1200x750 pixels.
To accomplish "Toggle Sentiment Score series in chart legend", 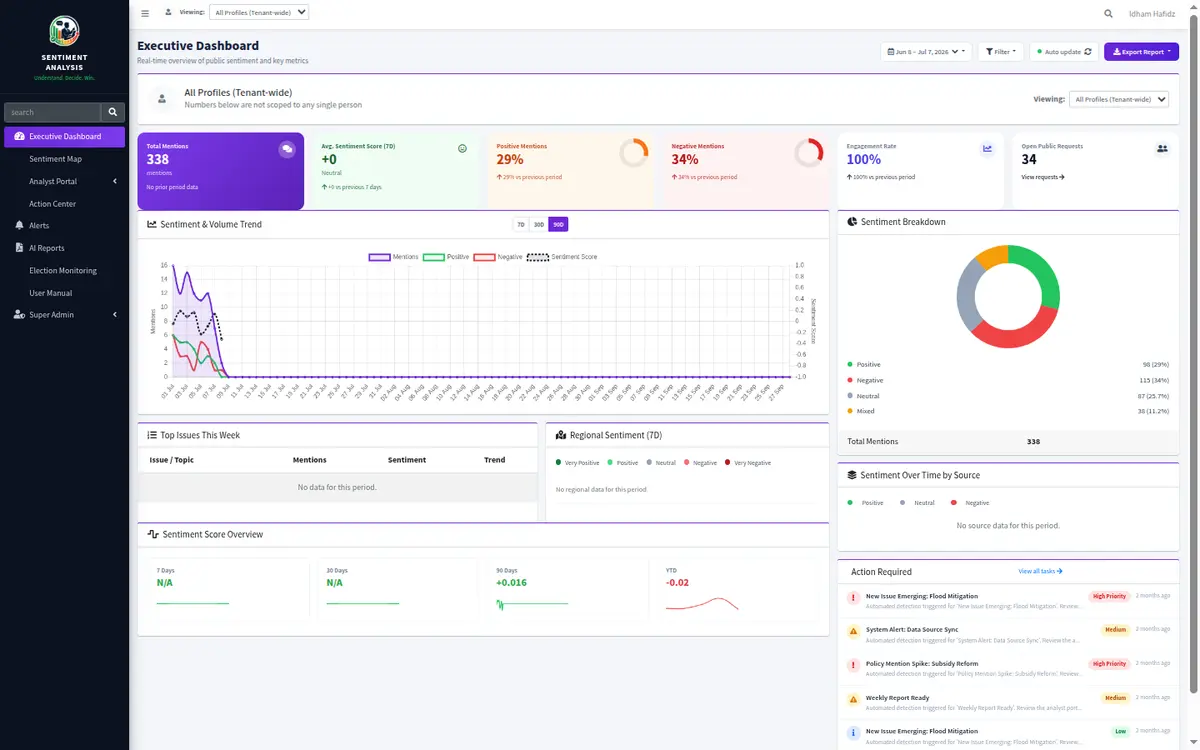I will pos(562,257).
